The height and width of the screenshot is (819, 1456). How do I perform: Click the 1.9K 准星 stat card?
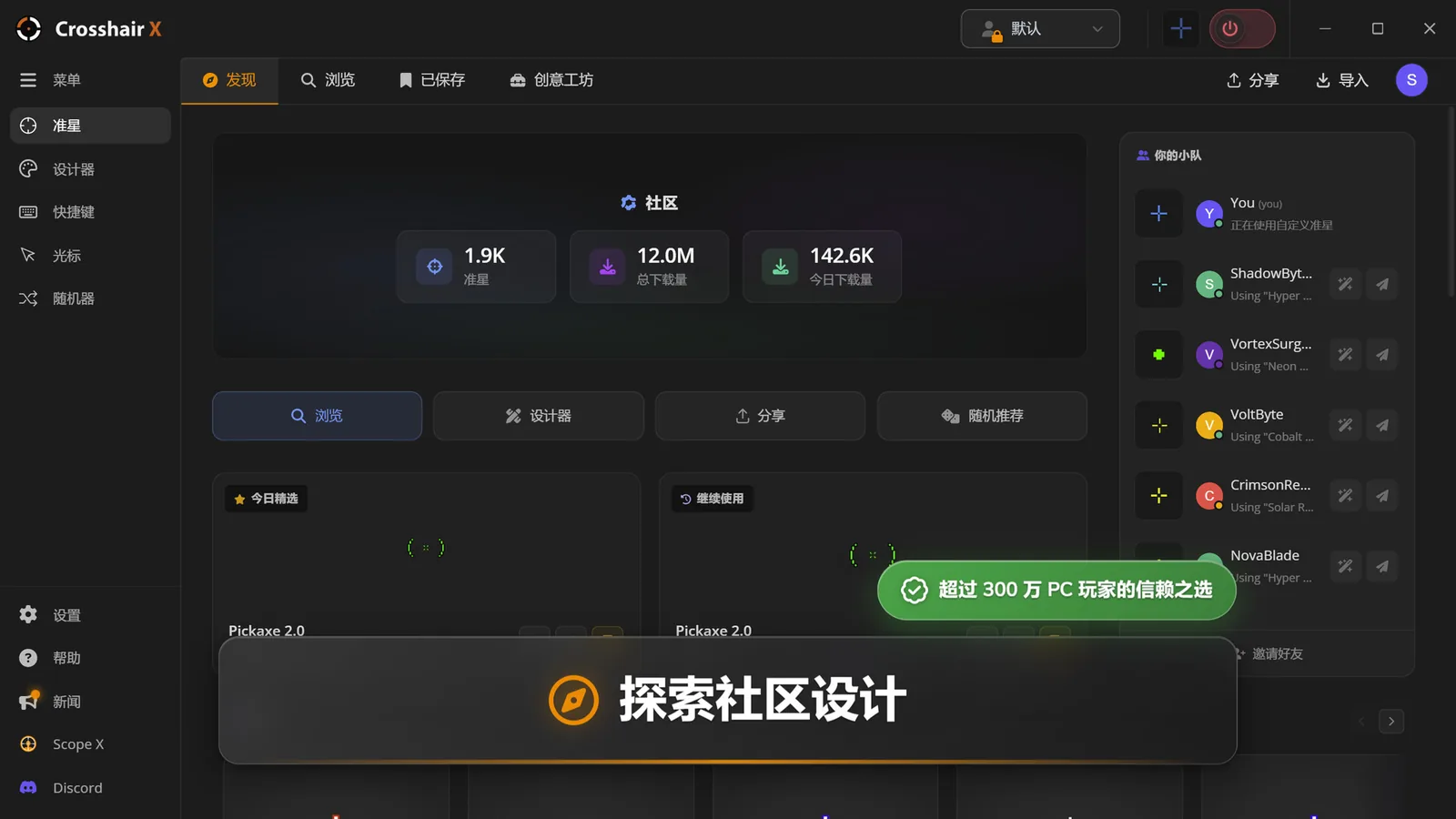click(476, 266)
